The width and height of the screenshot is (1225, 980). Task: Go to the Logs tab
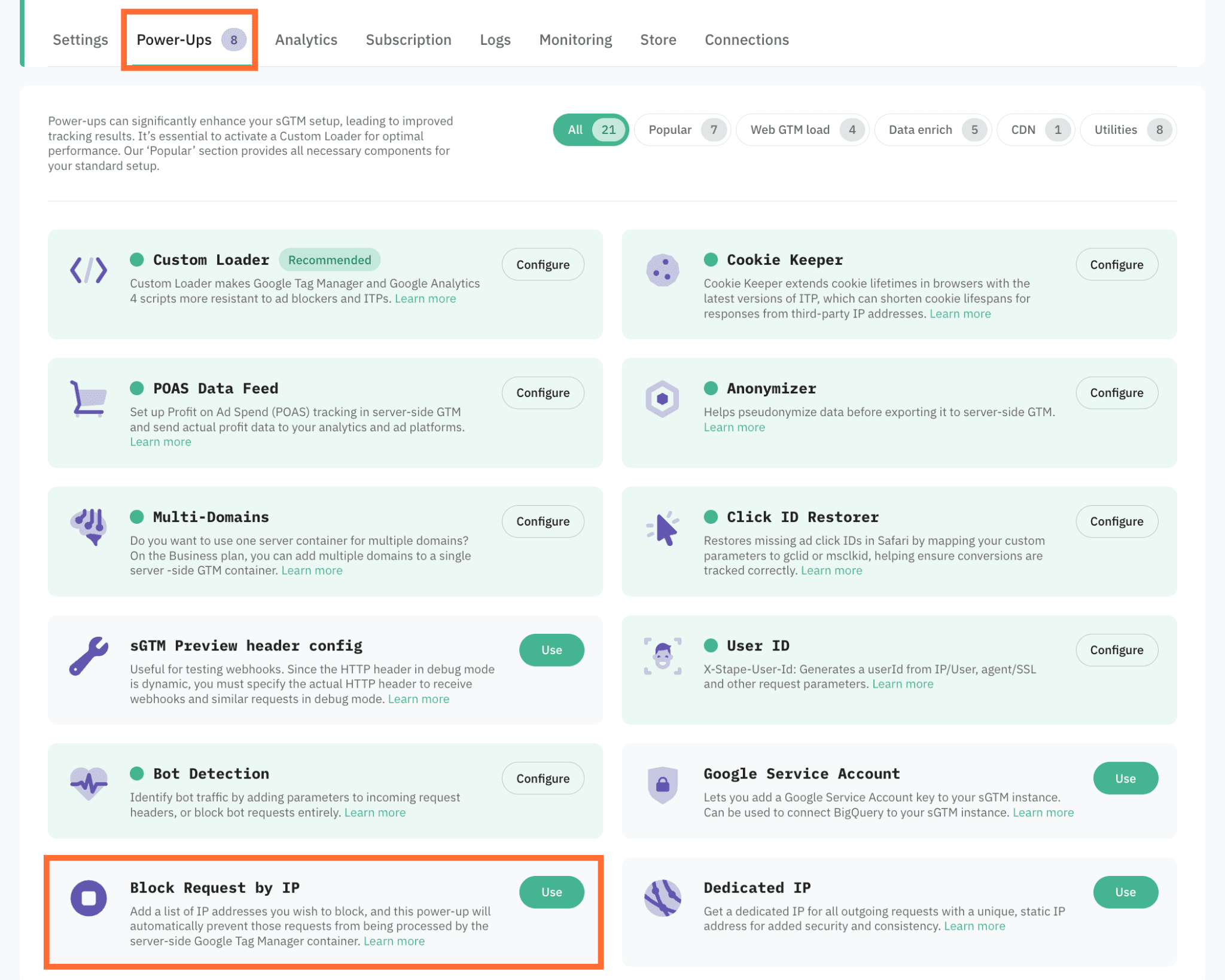click(495, 39)
